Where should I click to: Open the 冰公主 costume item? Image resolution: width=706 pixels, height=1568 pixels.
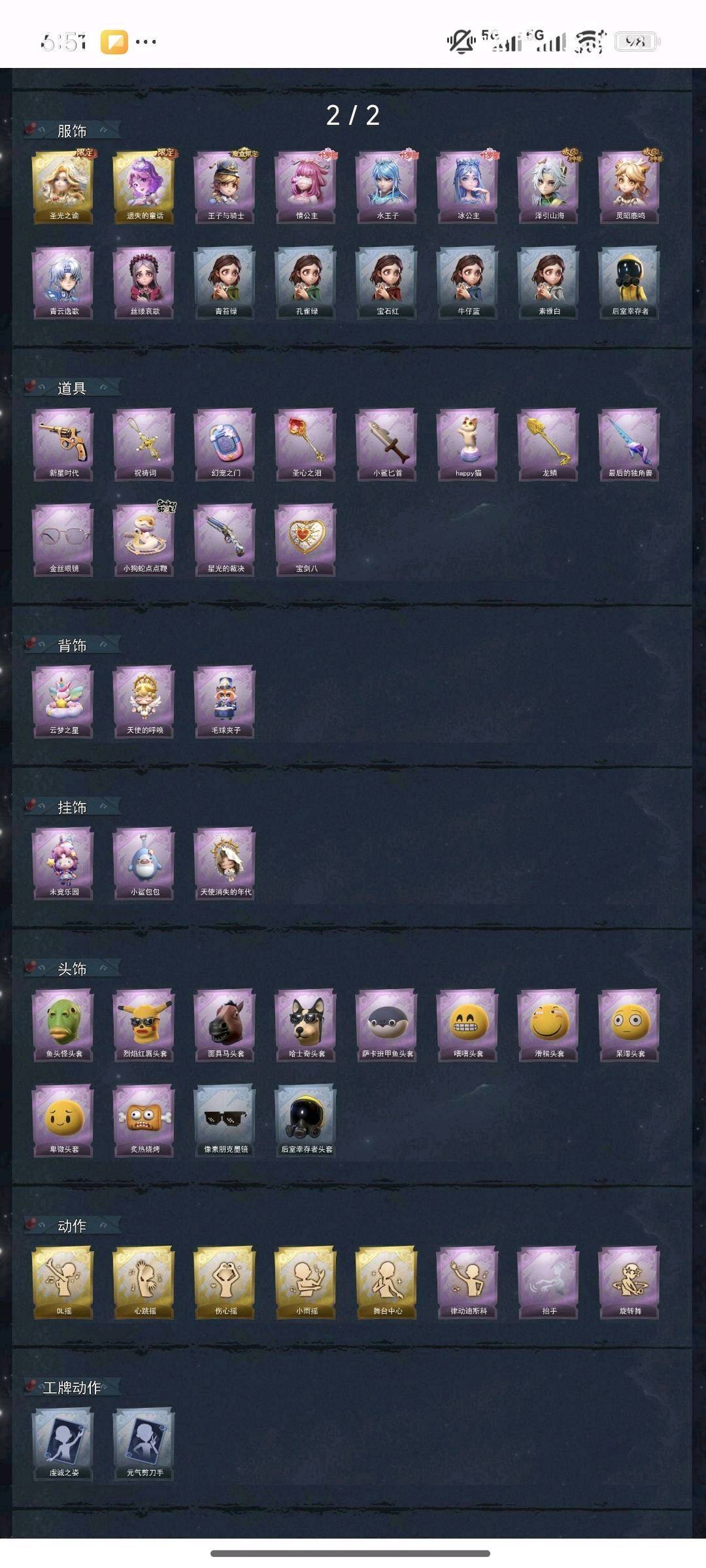coord(468,187)
